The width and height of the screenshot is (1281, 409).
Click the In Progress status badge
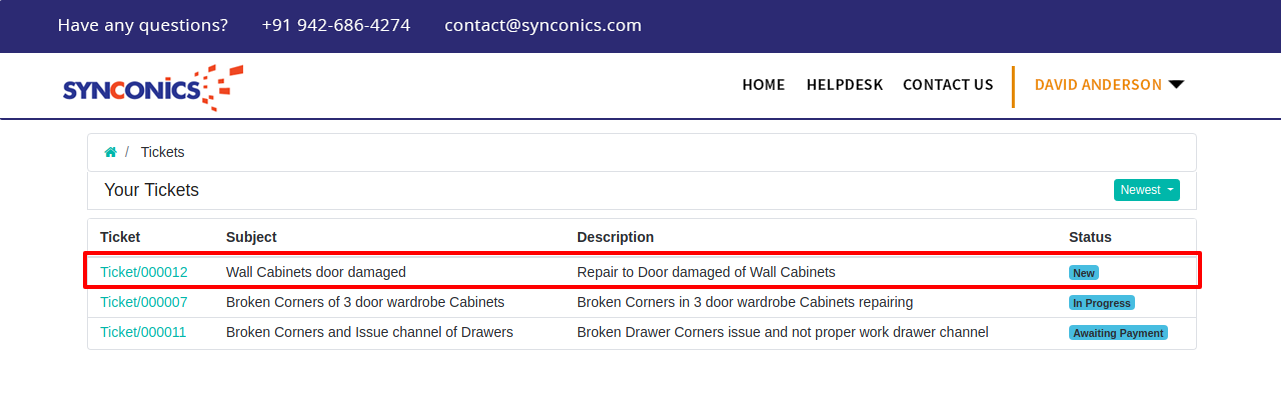tap(1101, 303)
